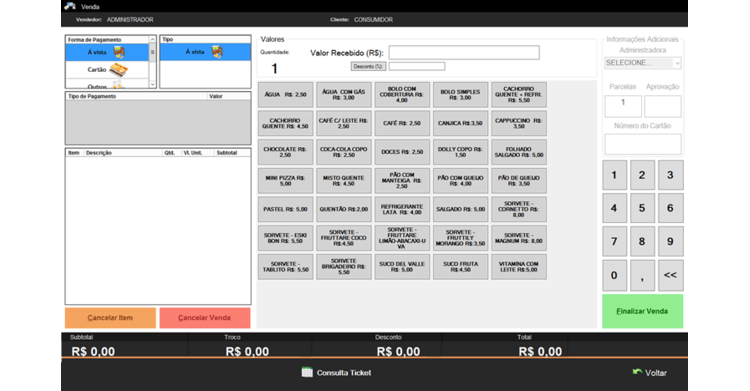The height and width of the screenshot is (391, 750).
Task: Tap the comma key on keypad
Action: (642, 275)
